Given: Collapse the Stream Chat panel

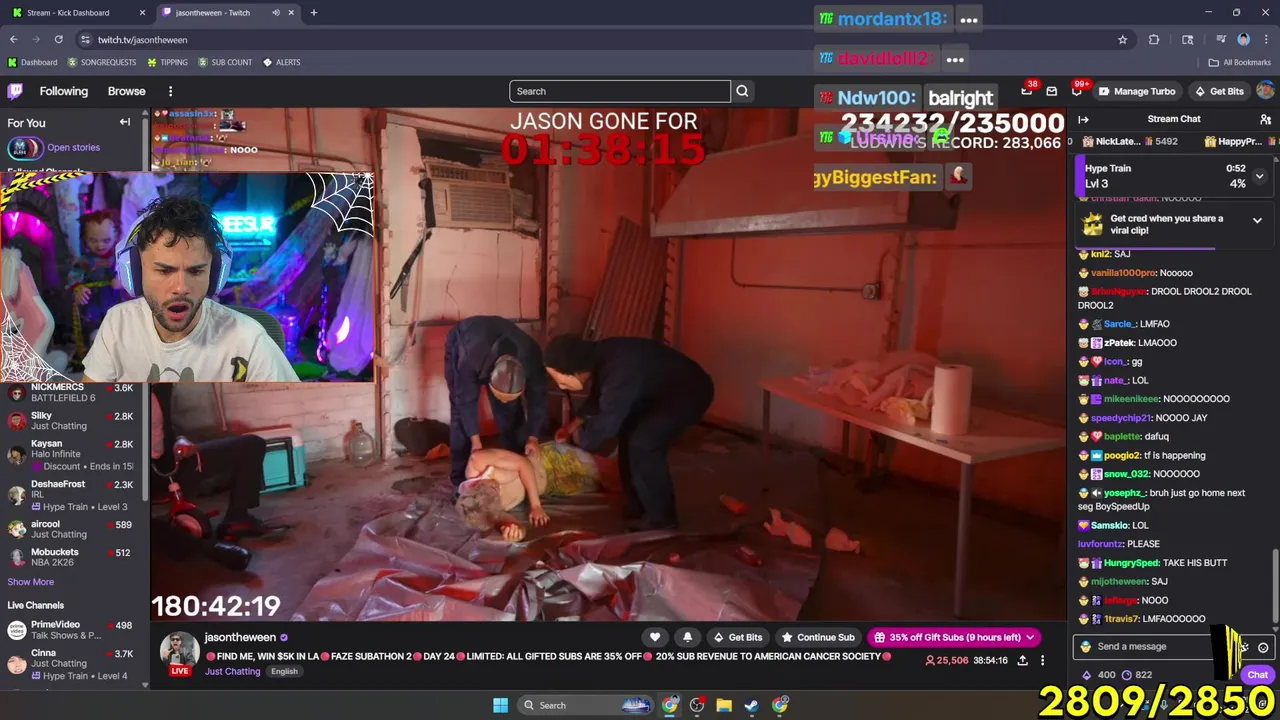Looking at the screenshot, I should 1083,119.
